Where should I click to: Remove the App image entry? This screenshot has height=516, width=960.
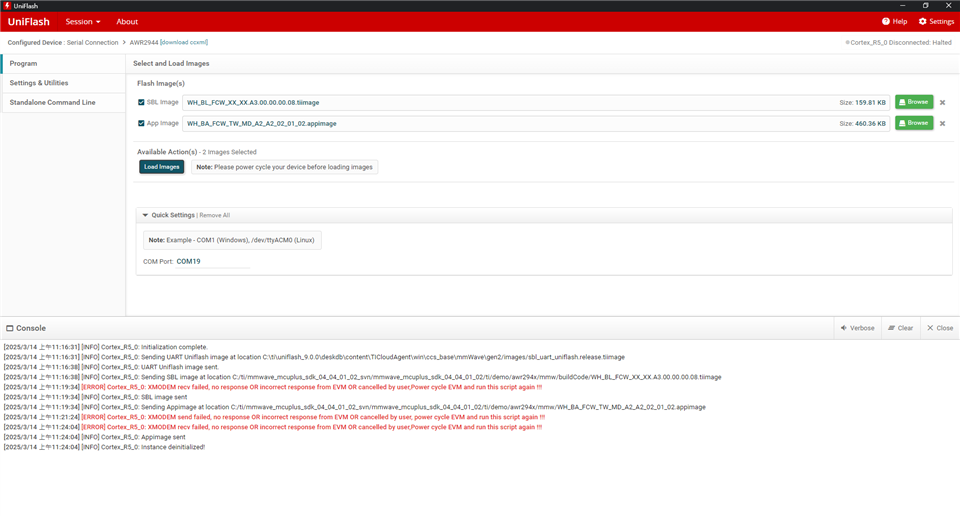click(942, 124)
